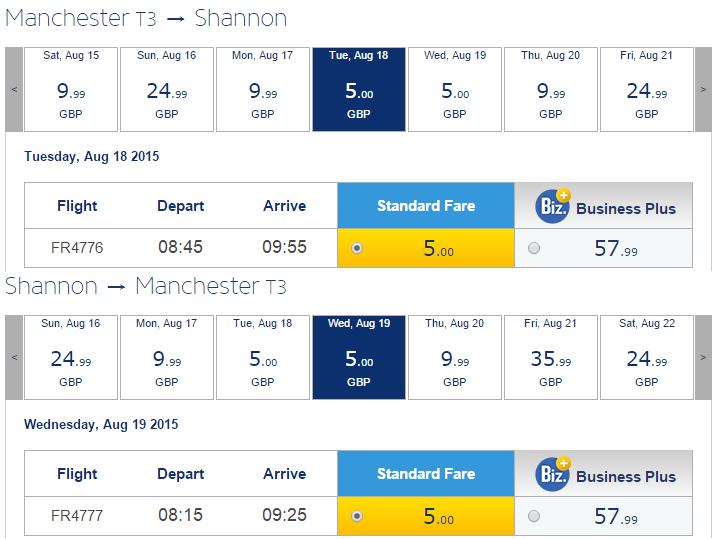This screenshot has width=714, height=539.
Task: Show later dates for Shannon to Manchester
Action: coord(703,357)
